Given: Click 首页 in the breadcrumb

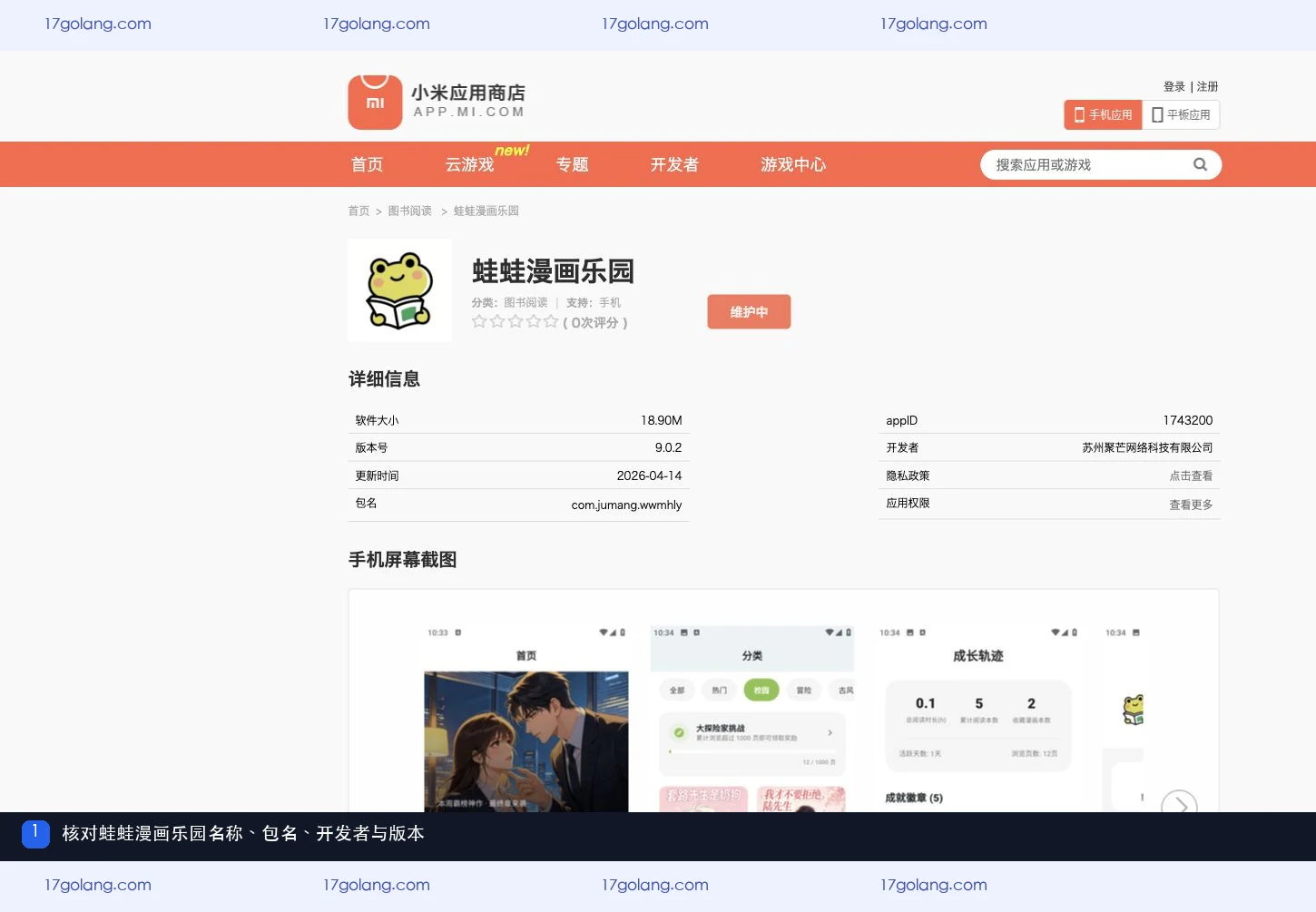Looking at the screenshot, I should pos(358,211).
